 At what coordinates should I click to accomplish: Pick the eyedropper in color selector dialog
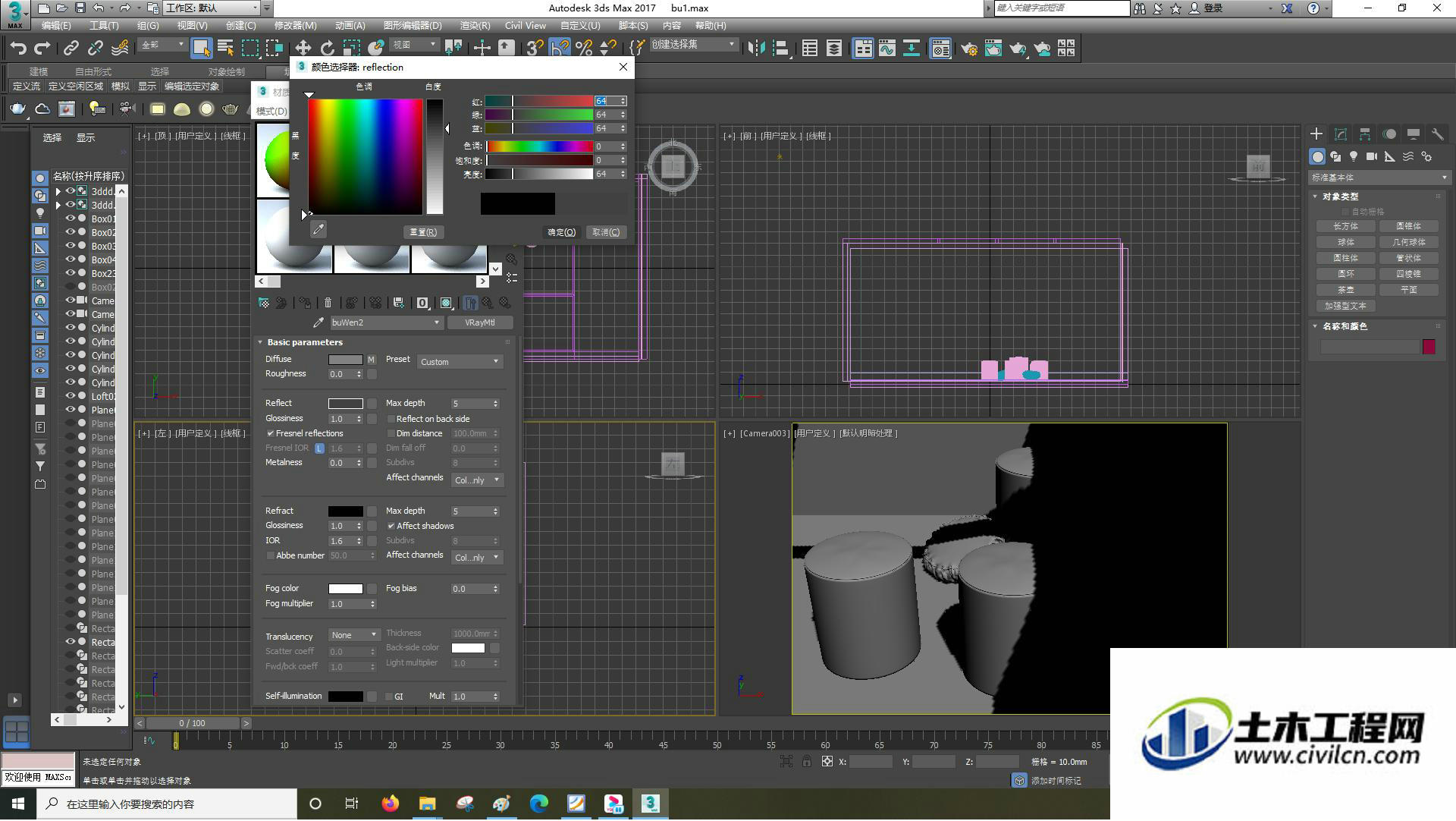click(318, 229)
